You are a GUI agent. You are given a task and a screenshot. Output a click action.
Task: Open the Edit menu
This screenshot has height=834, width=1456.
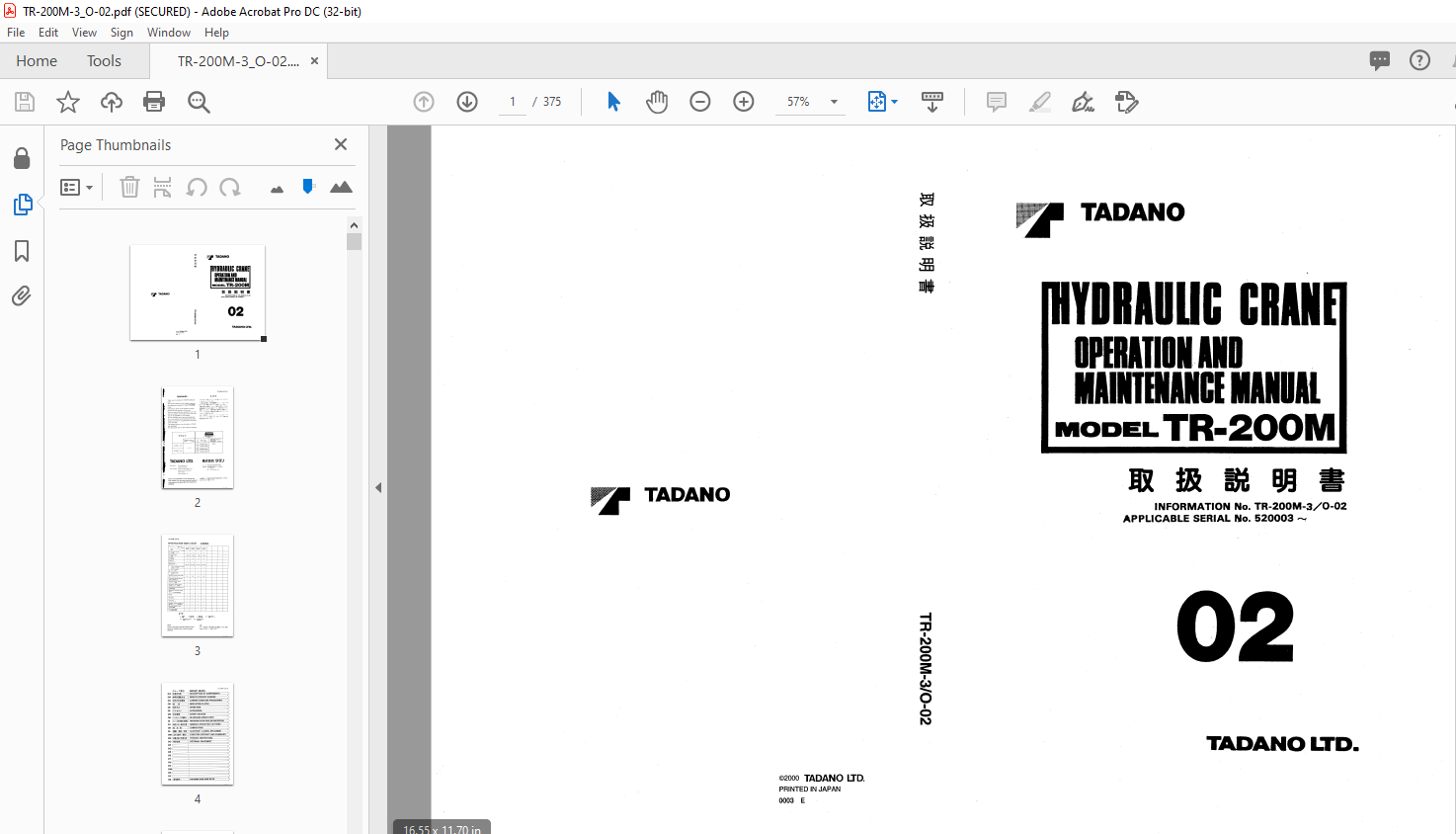[x=48, y=33]
